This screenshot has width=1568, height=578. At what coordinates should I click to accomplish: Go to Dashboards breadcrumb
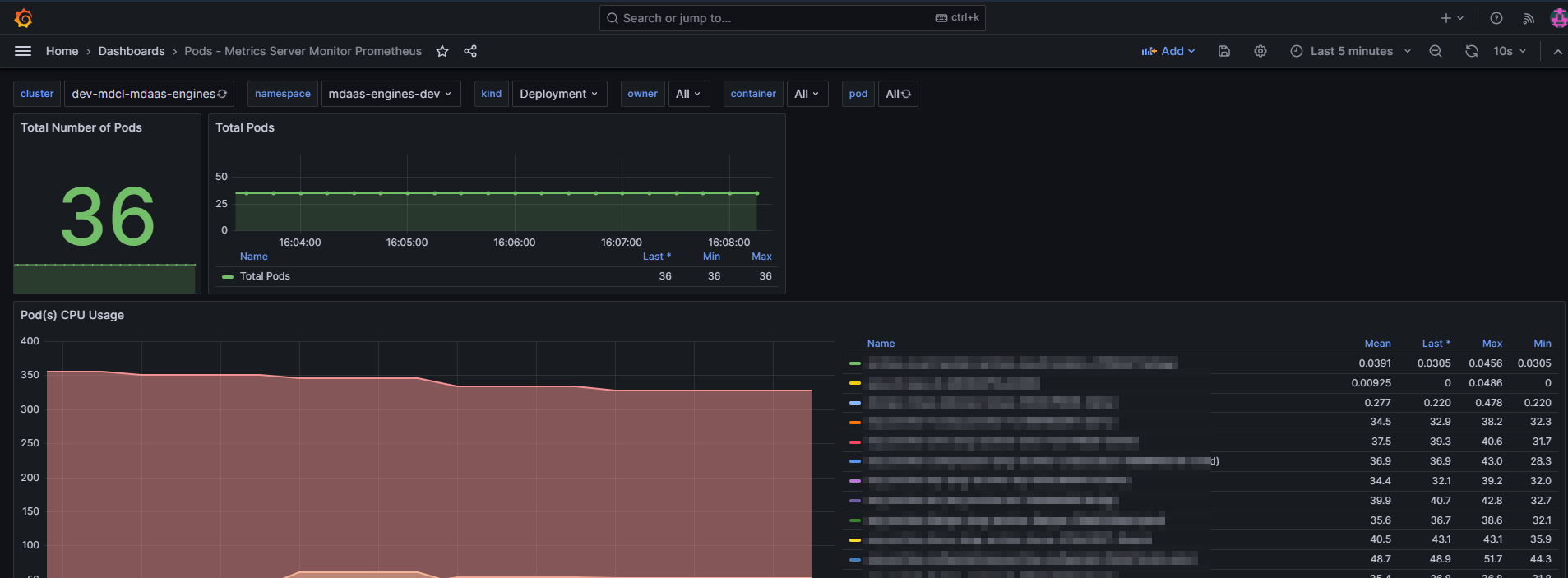[132, 51]
